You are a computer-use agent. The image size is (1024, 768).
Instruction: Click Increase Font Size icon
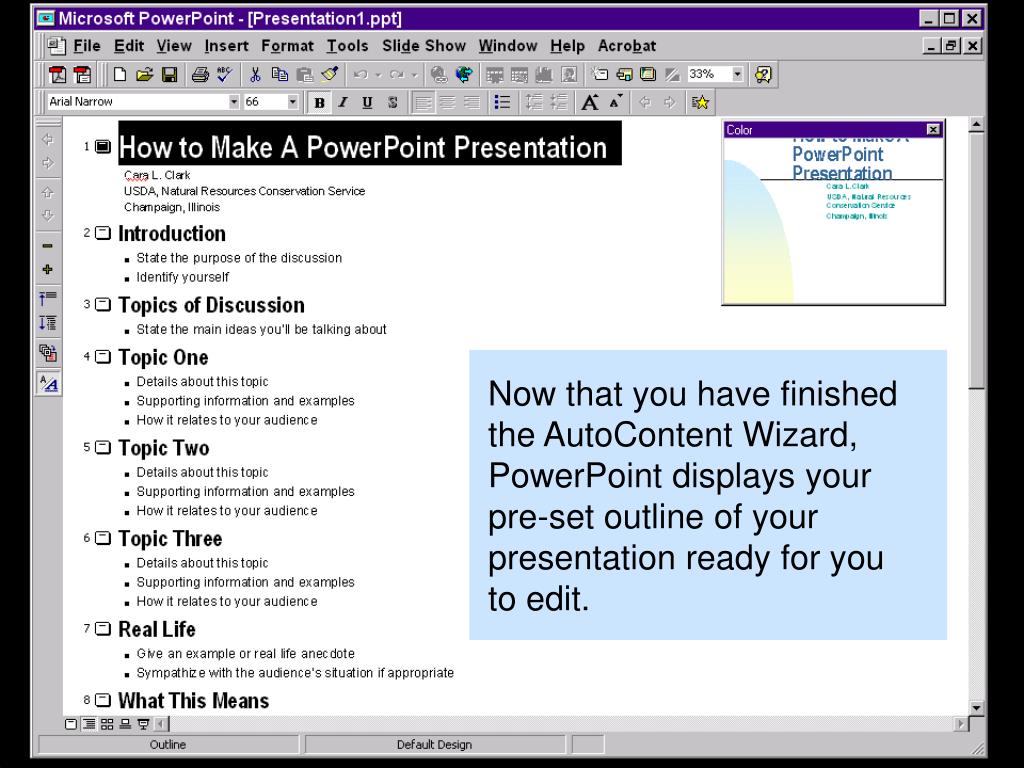point(590,102)
